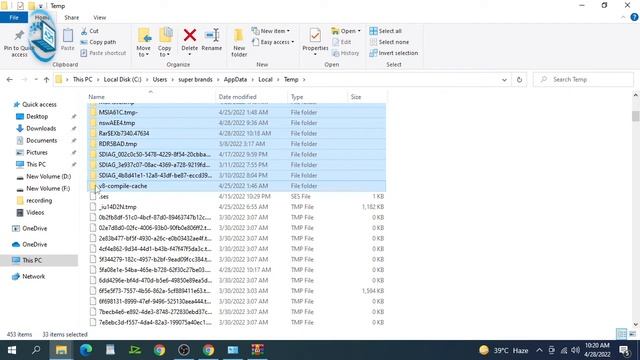
Task: Click AppData in the address path
Action: [235, 80]
